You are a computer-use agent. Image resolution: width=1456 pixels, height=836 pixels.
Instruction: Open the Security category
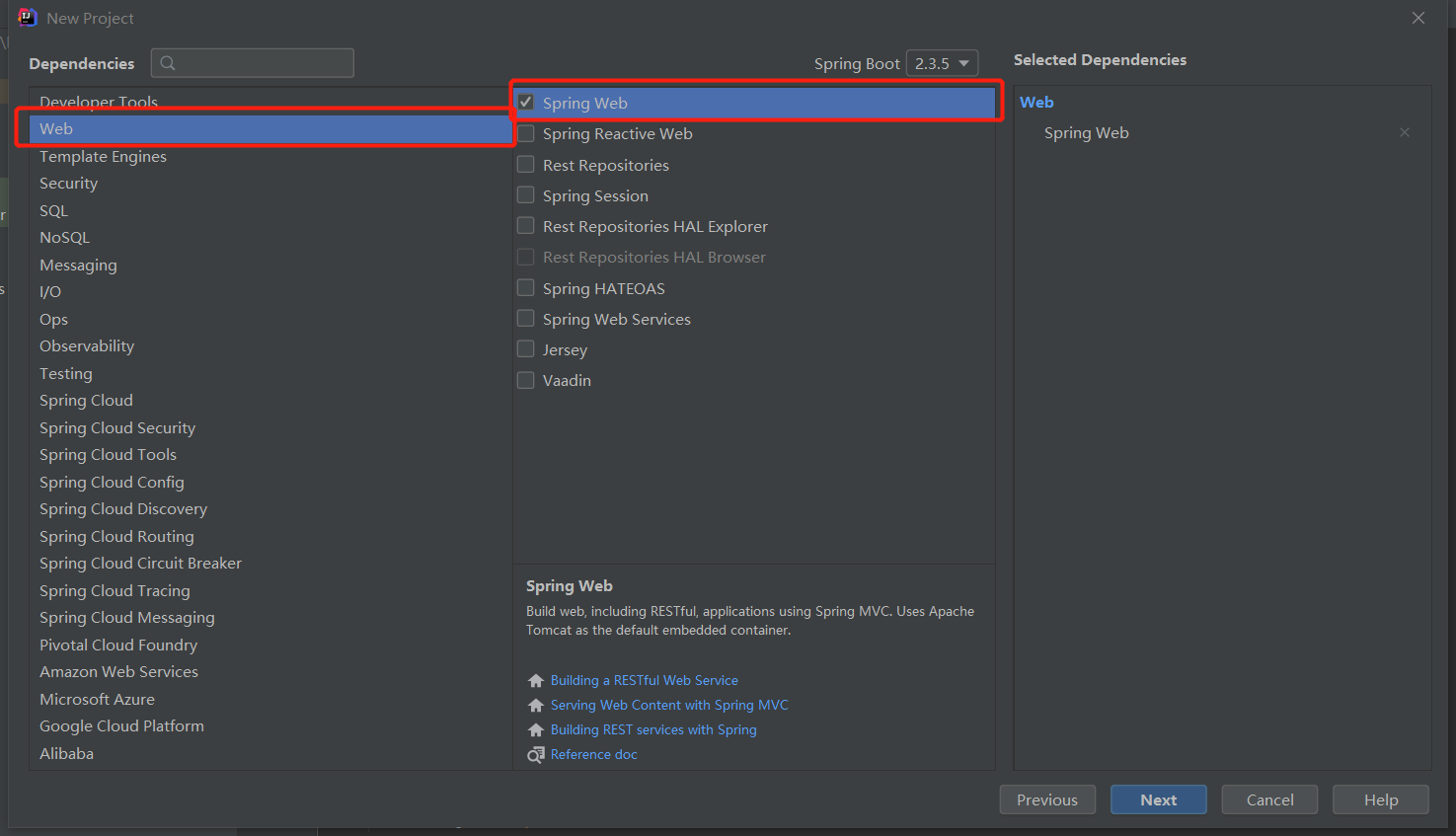click(x=270, y=184)
